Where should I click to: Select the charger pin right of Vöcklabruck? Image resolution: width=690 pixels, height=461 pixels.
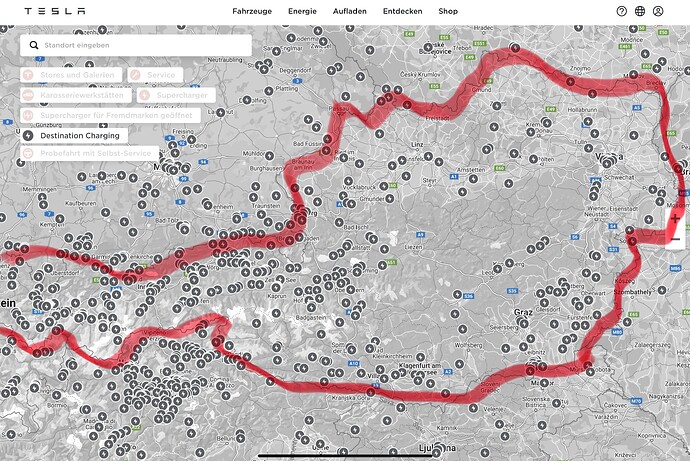384,187
